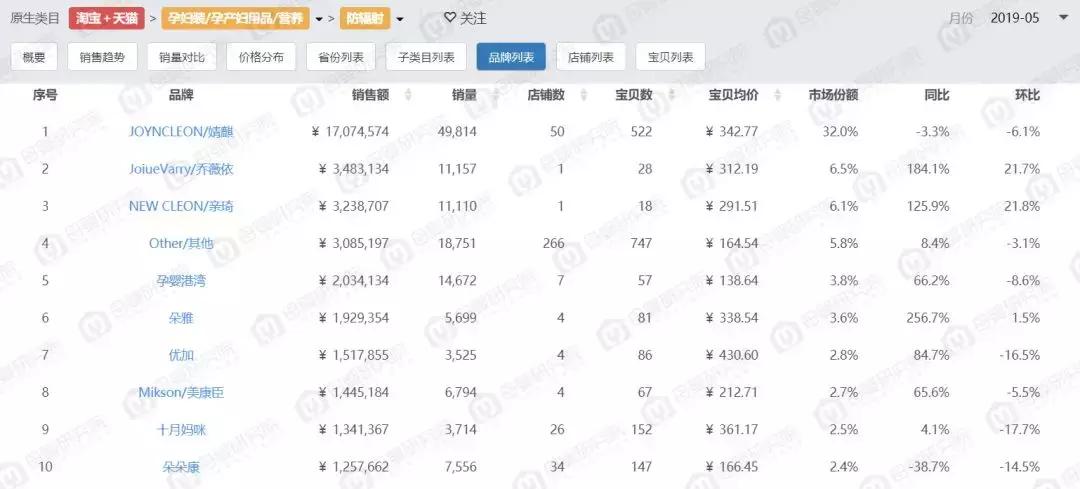Image resolution: width=1080 pixels, height=489 pixels.
Task: Sort by 销售额 column arrows
Action: [408, 95]
